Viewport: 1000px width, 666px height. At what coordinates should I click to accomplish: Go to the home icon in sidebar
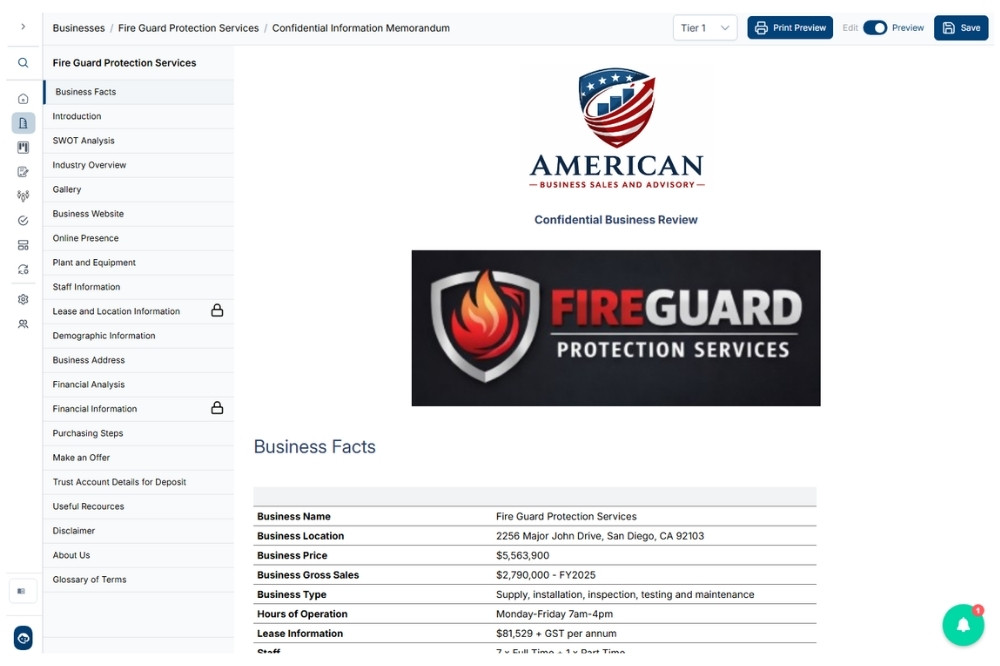point(23,98)
